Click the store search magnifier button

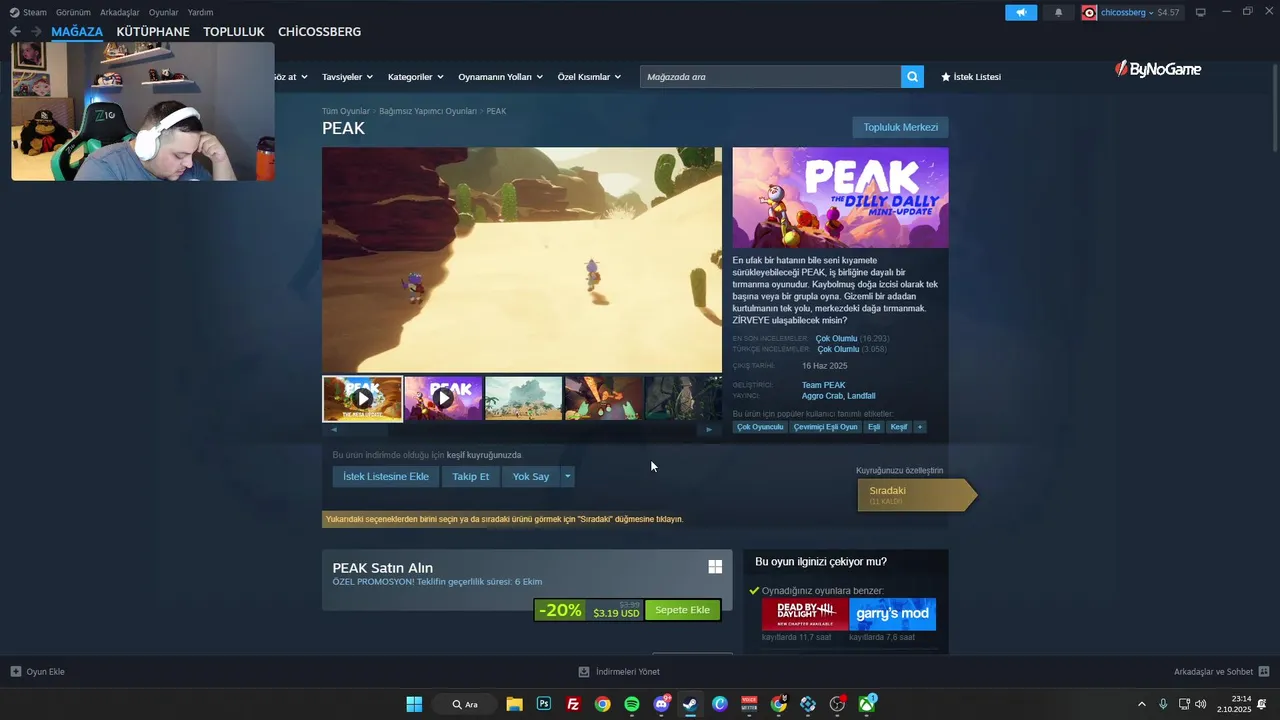click(912, 77)
